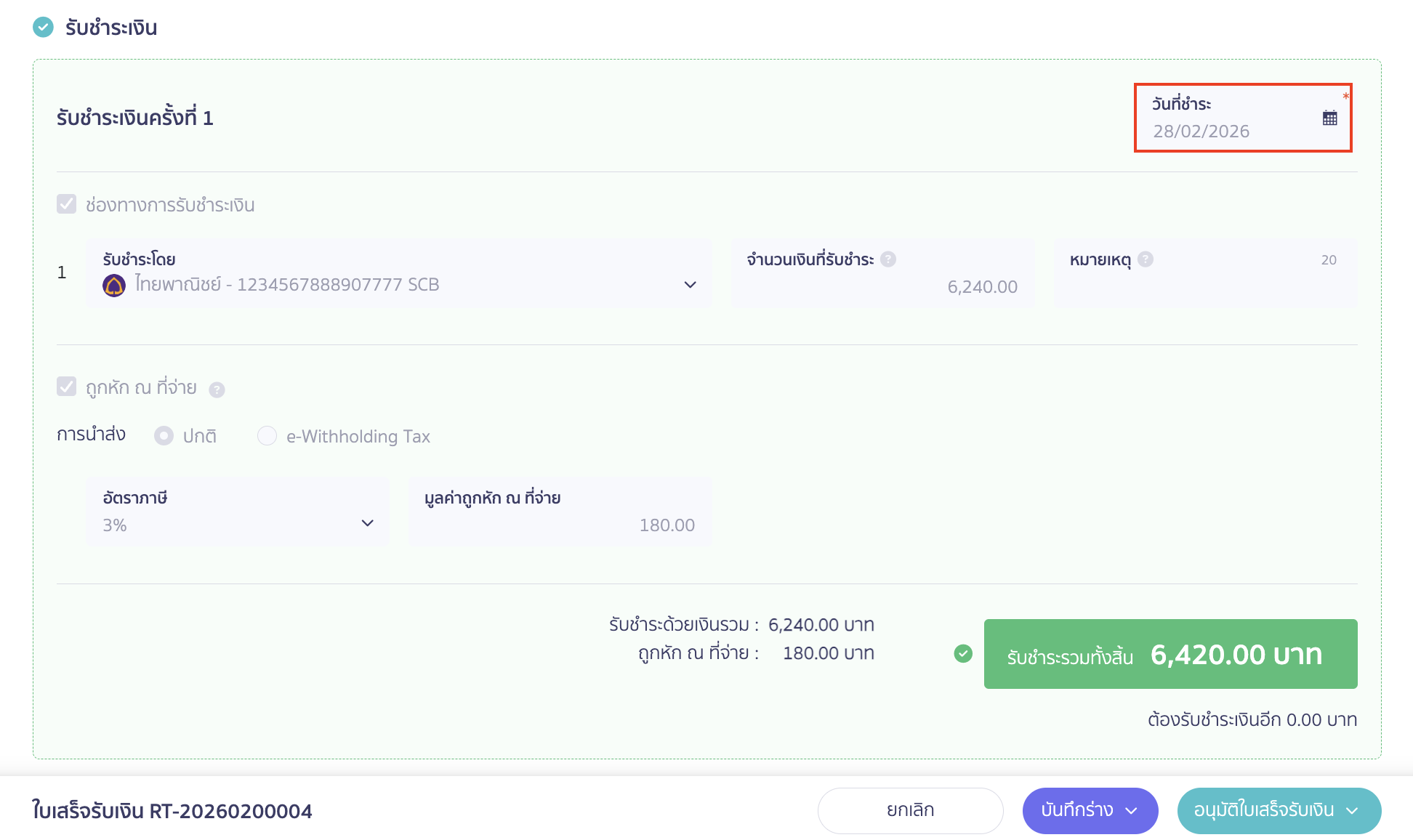This screenshot has width=1413, height=840.
Task: Click teal checkmark icon beside รับชำระเงิน heading
Action: (x=44, y=28)
